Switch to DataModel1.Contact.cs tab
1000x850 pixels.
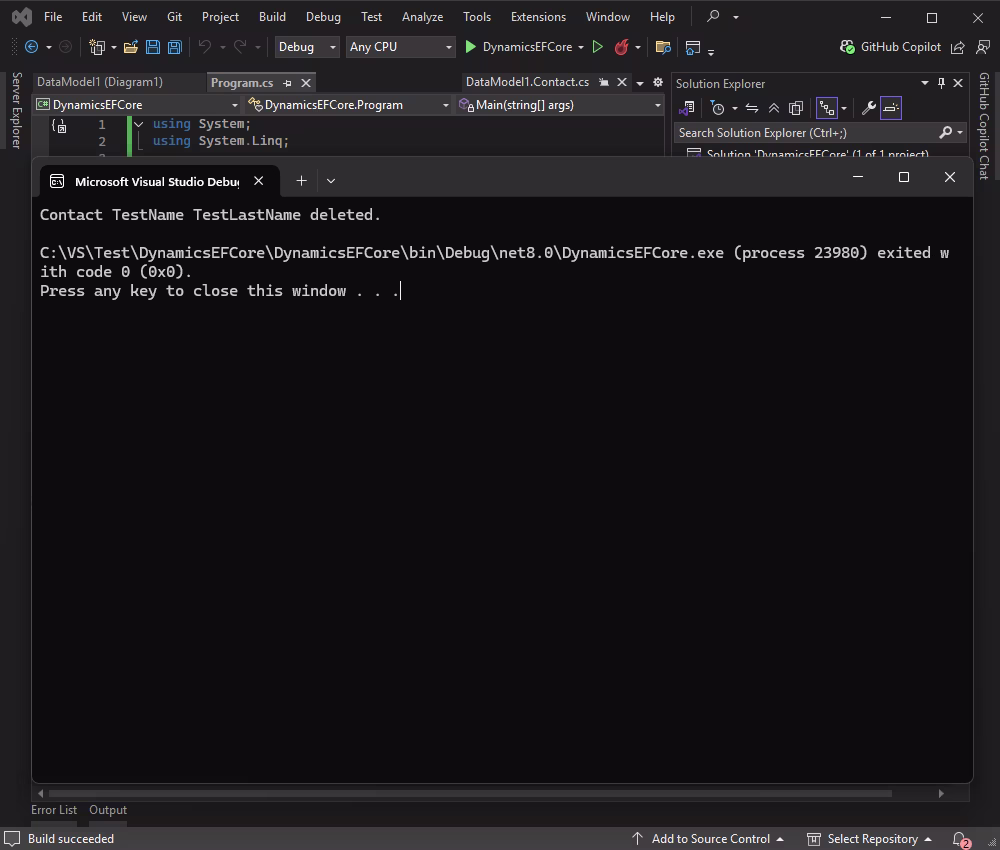click(527, 82)
